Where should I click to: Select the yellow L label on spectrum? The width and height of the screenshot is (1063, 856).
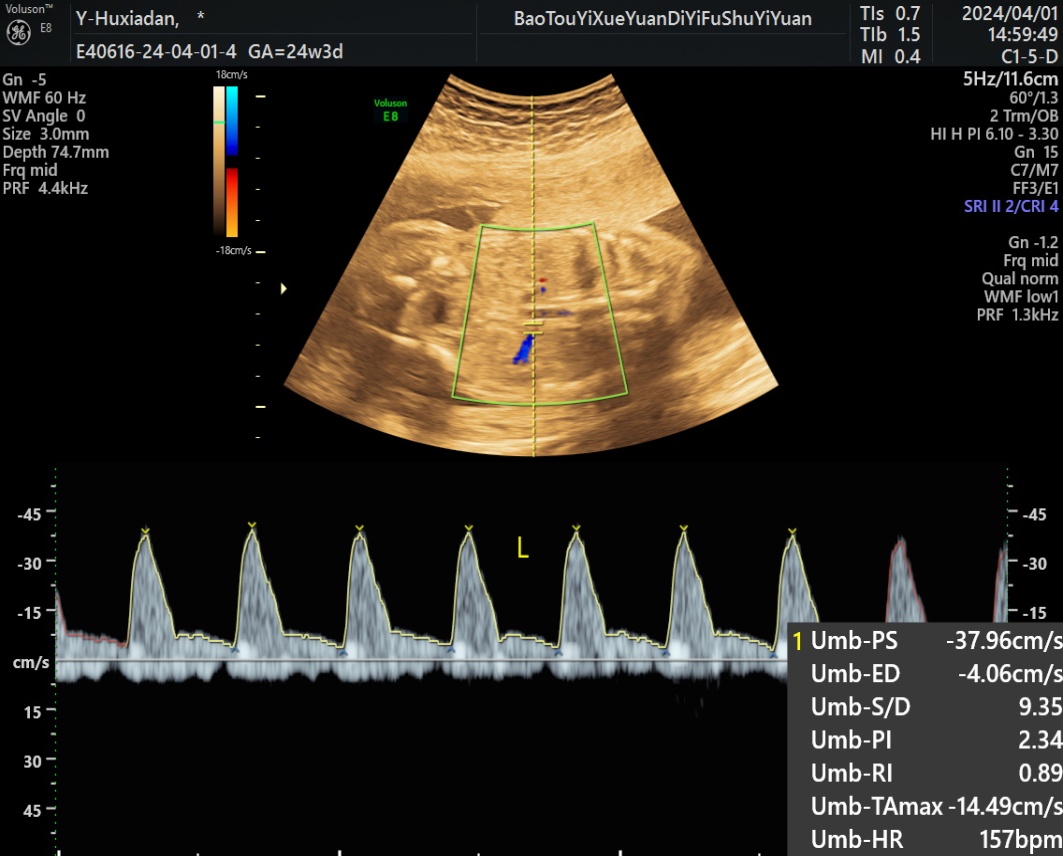pos(522,548)
